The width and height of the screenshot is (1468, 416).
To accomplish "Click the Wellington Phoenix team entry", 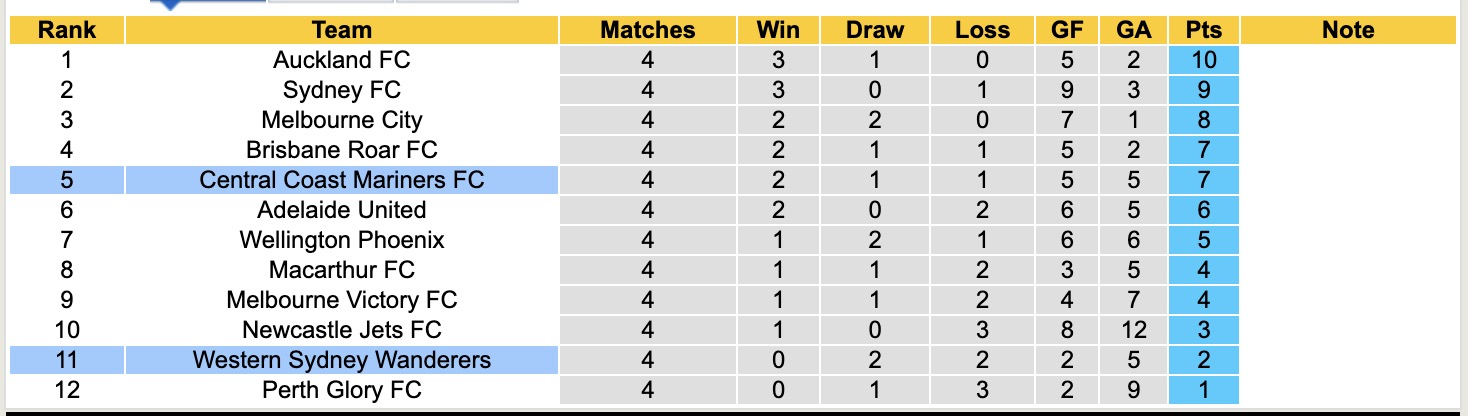I will point(341,240).
